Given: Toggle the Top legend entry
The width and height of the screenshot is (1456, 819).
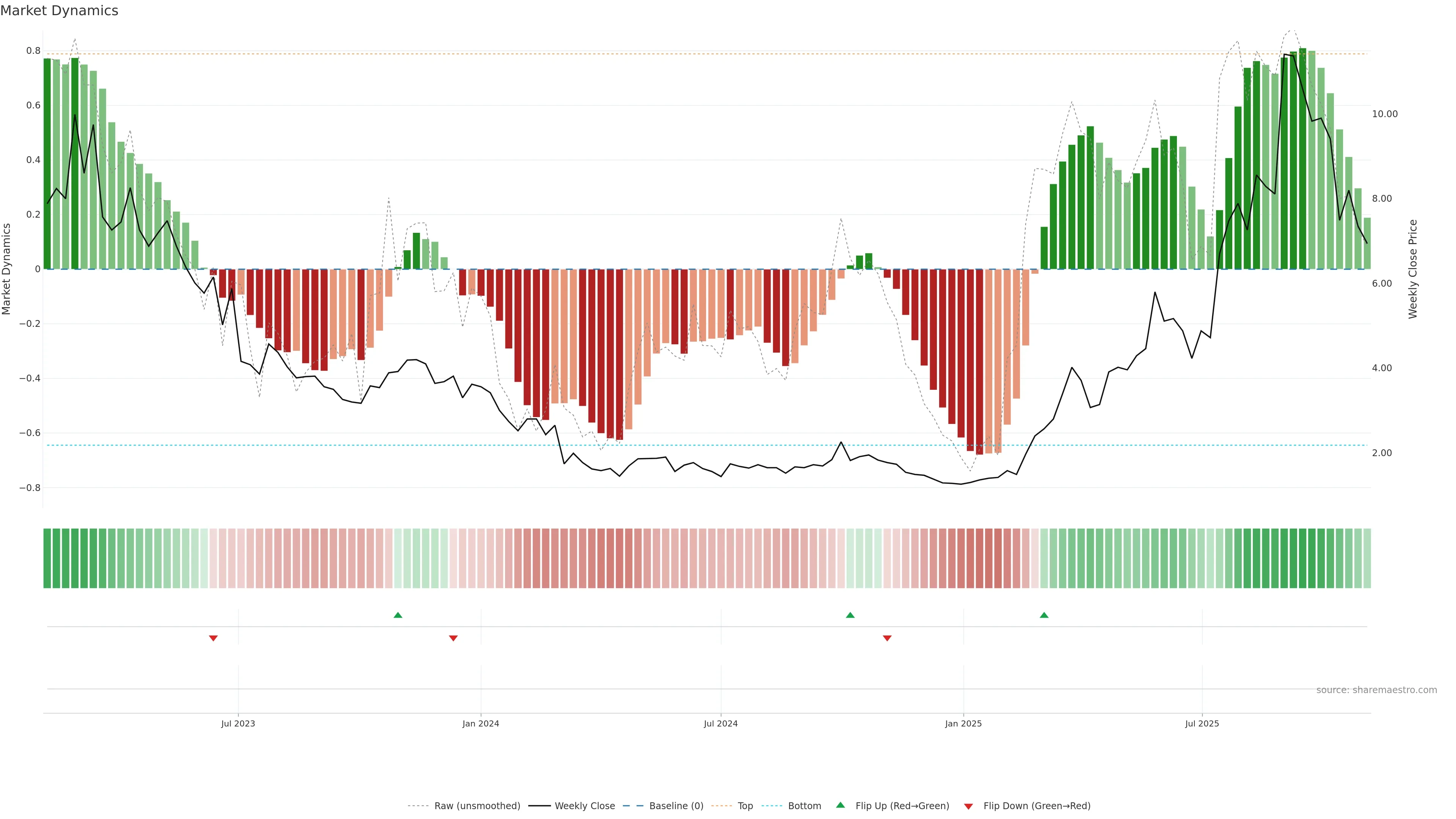Looking at the screenshot, I should [x=745, y=806].
